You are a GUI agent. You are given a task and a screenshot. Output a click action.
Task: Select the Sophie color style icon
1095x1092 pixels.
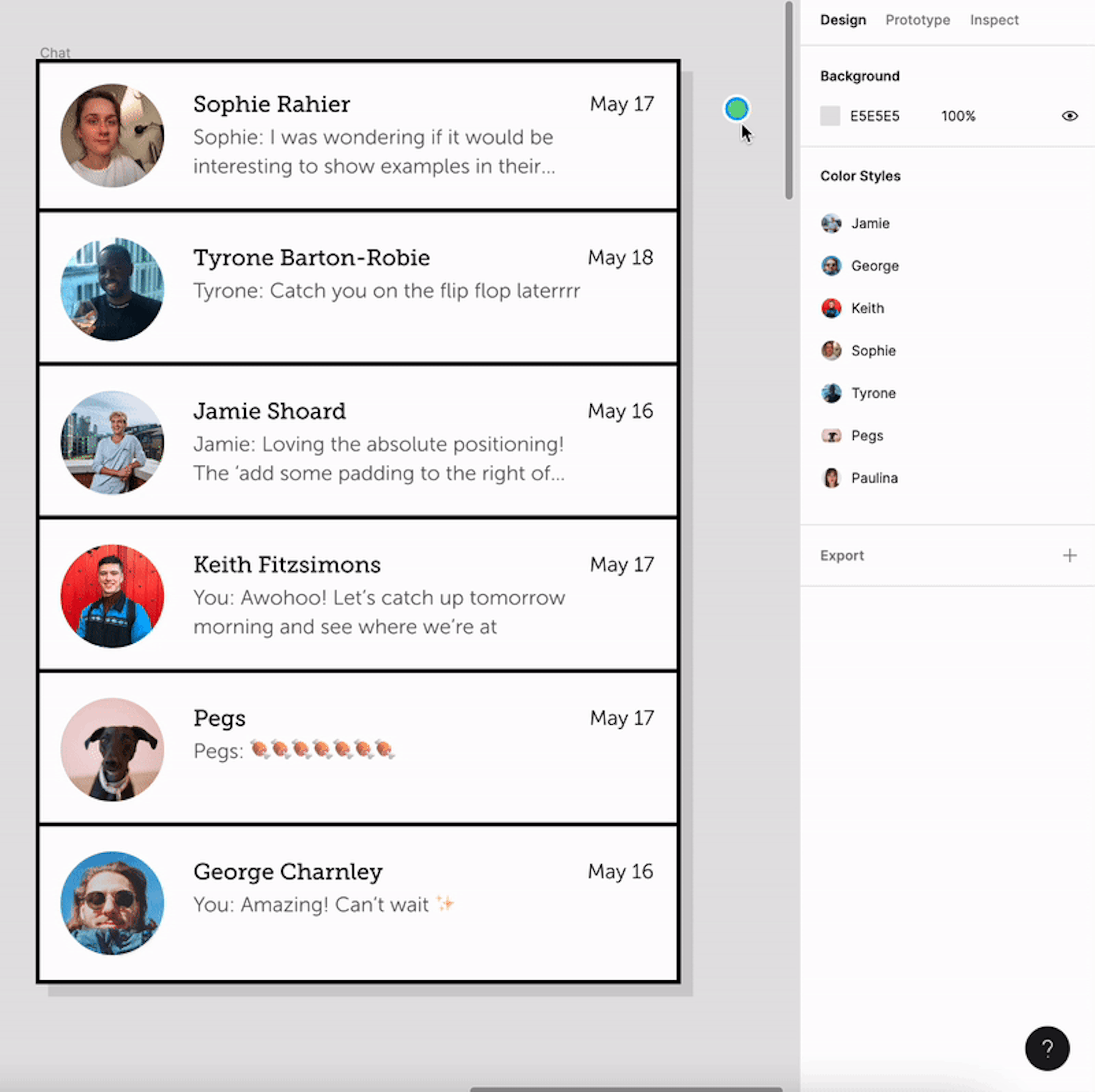click(831, 350)
